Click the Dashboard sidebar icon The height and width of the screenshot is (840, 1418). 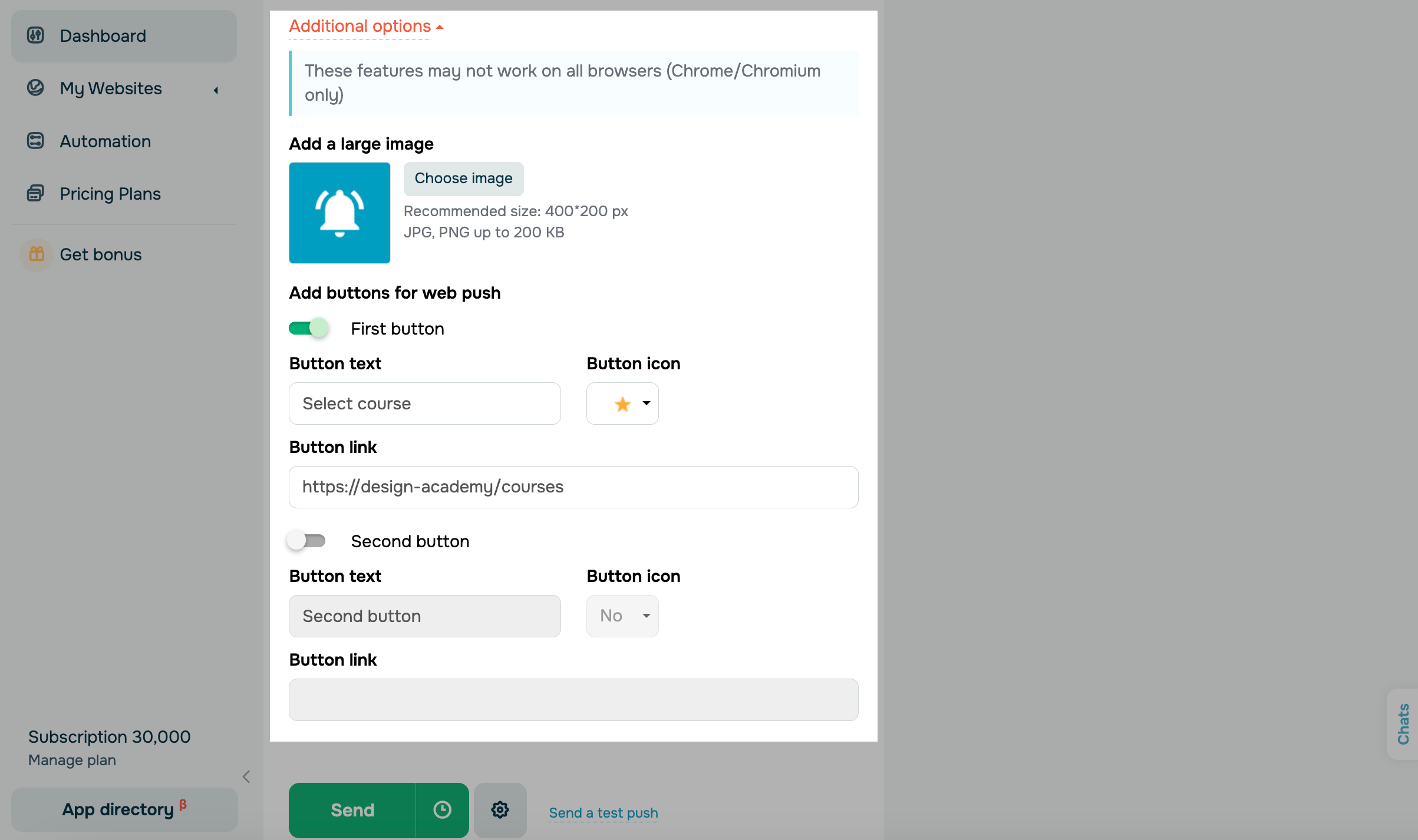[x=35, y=35]
